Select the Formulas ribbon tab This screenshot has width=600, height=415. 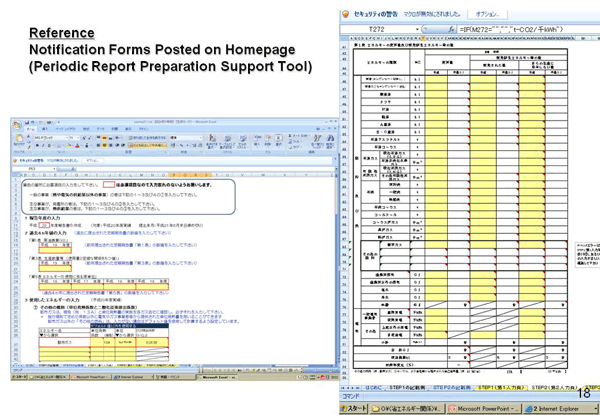[86, 129]
